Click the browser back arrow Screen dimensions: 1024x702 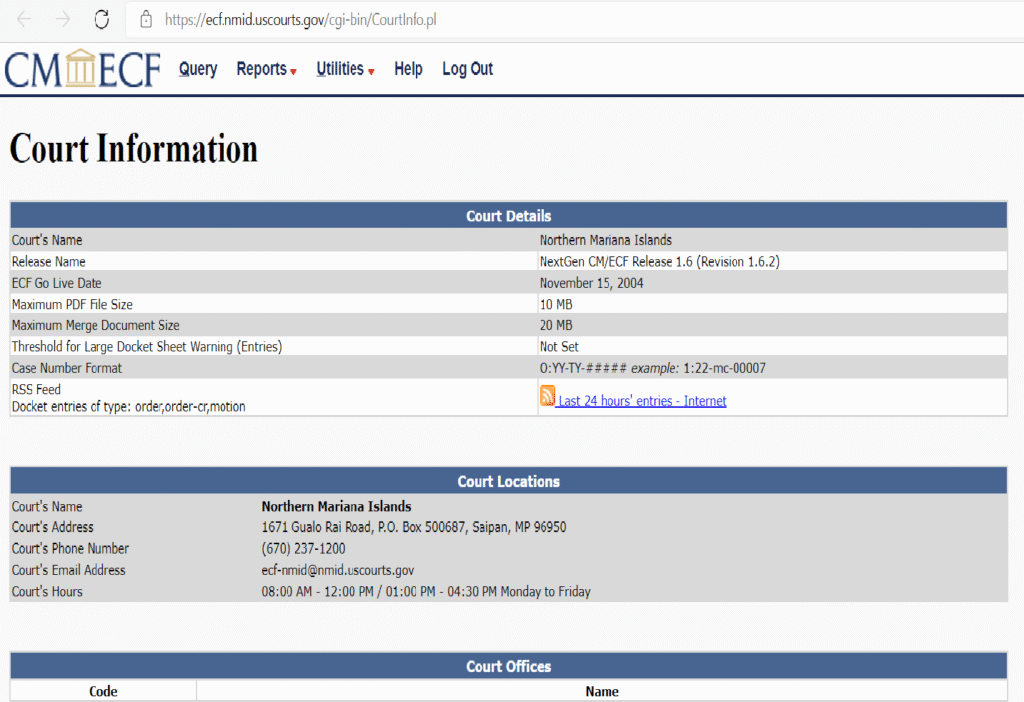coord(24,19)
